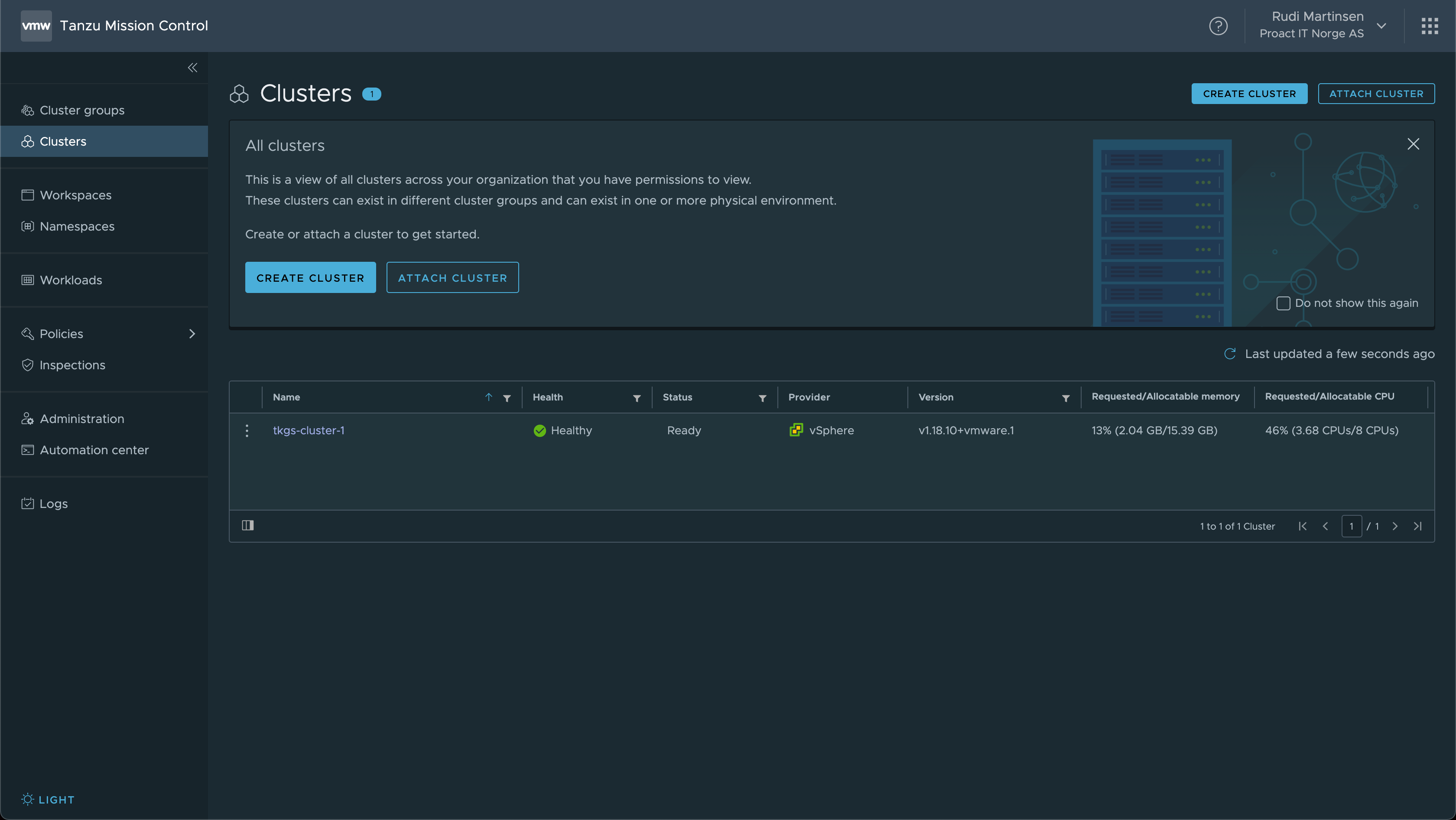This screenshot has height=820, width=1456.
Task: Expand the Version filter dropdown in table
Action: tap(1065, 397)
